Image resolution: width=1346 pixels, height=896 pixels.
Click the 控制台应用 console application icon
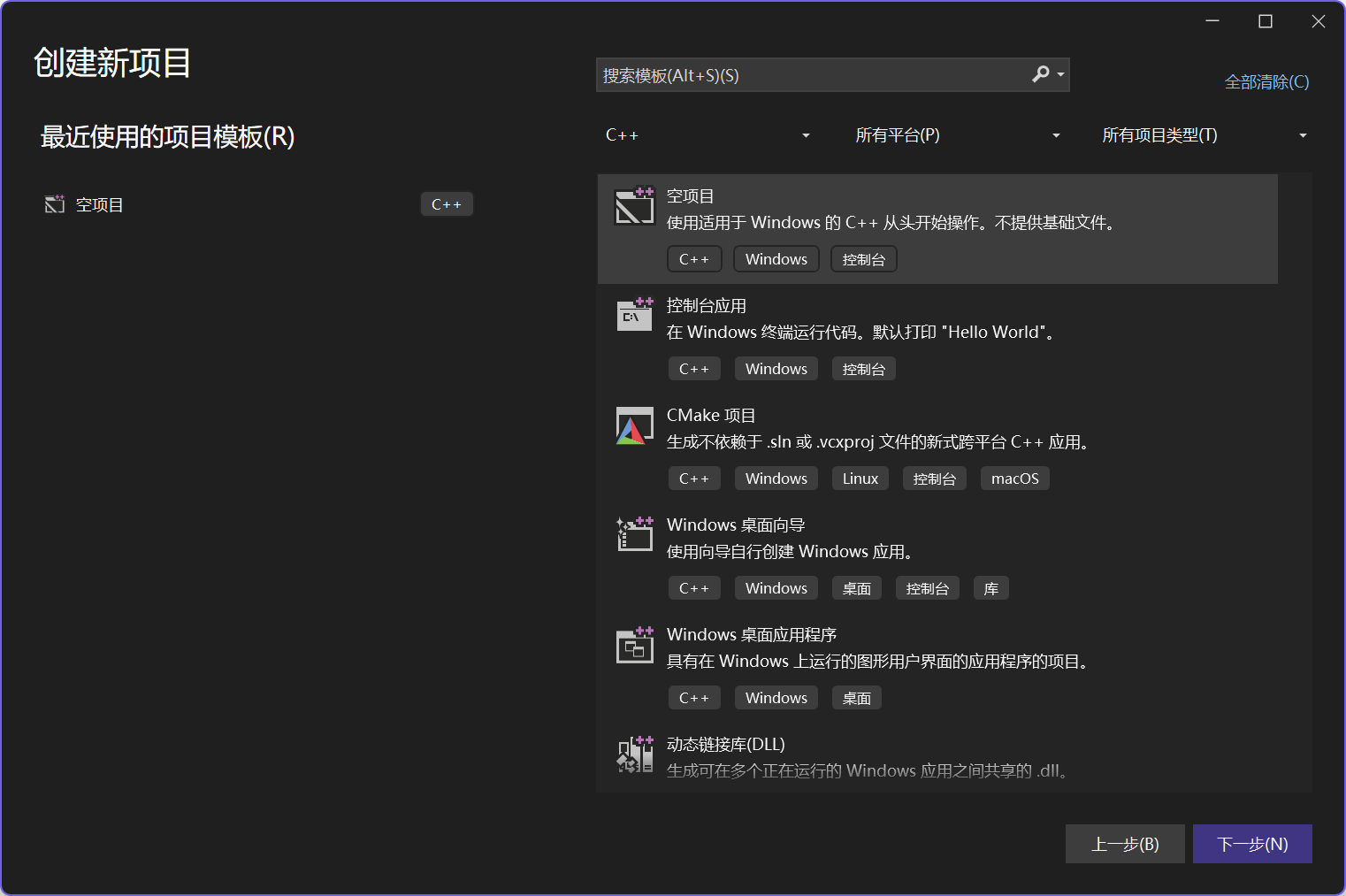pyautogui.click(x=634, y=315)
